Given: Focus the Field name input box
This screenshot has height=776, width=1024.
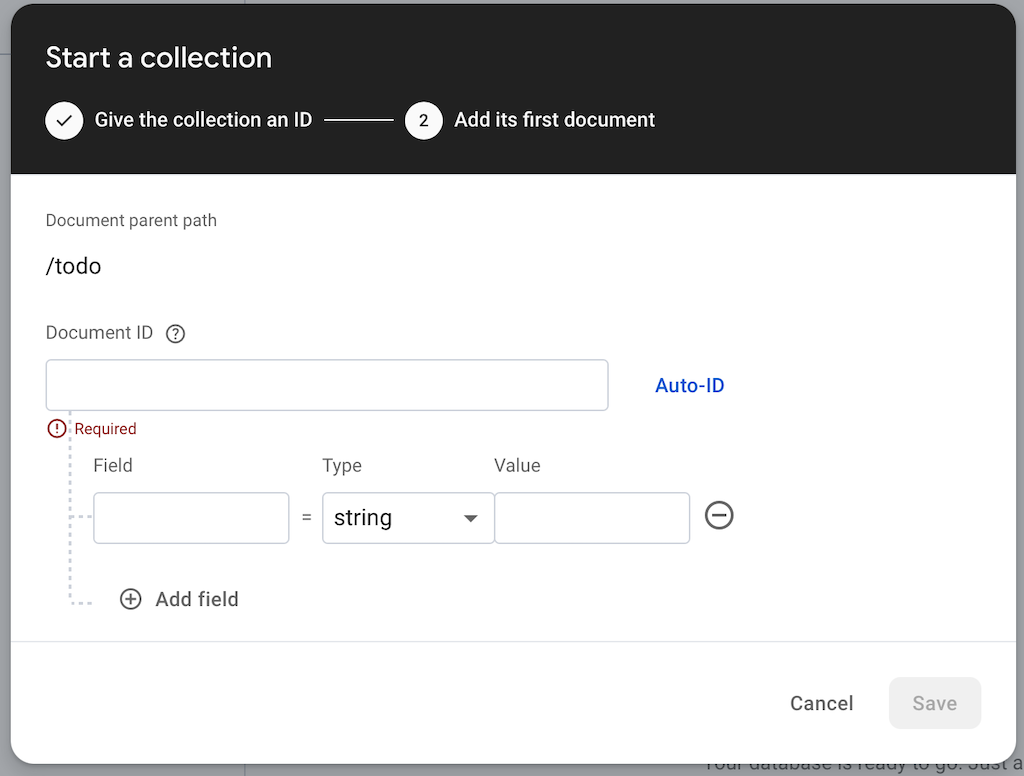Looking at the screenshot, I should [191, 518].
